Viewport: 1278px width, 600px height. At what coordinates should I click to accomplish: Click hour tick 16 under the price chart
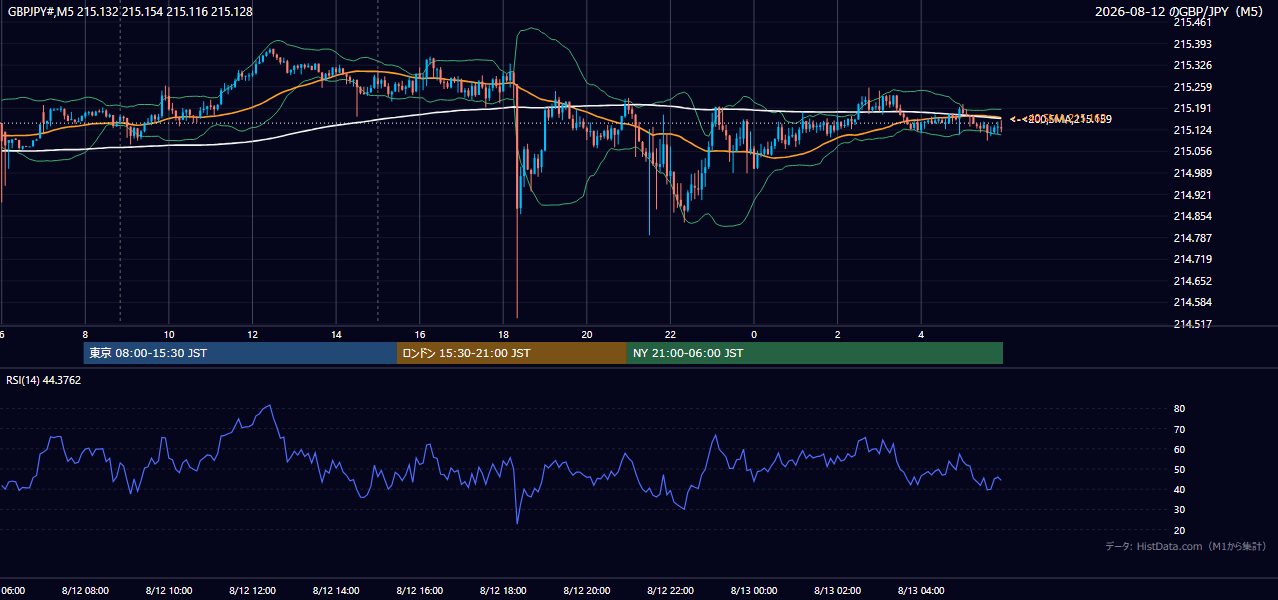tap(419, 334)
